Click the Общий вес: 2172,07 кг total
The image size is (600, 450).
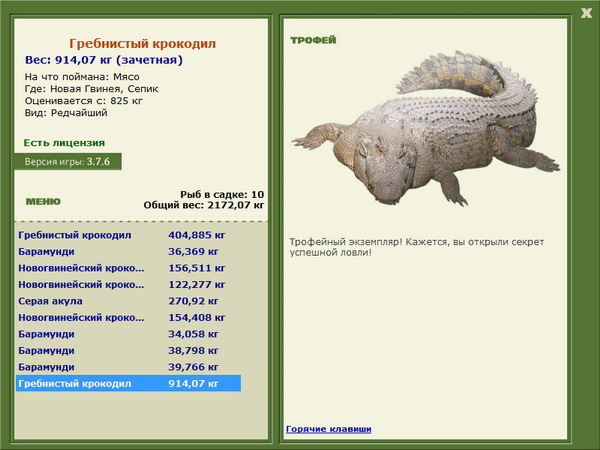tap(204, 205)
